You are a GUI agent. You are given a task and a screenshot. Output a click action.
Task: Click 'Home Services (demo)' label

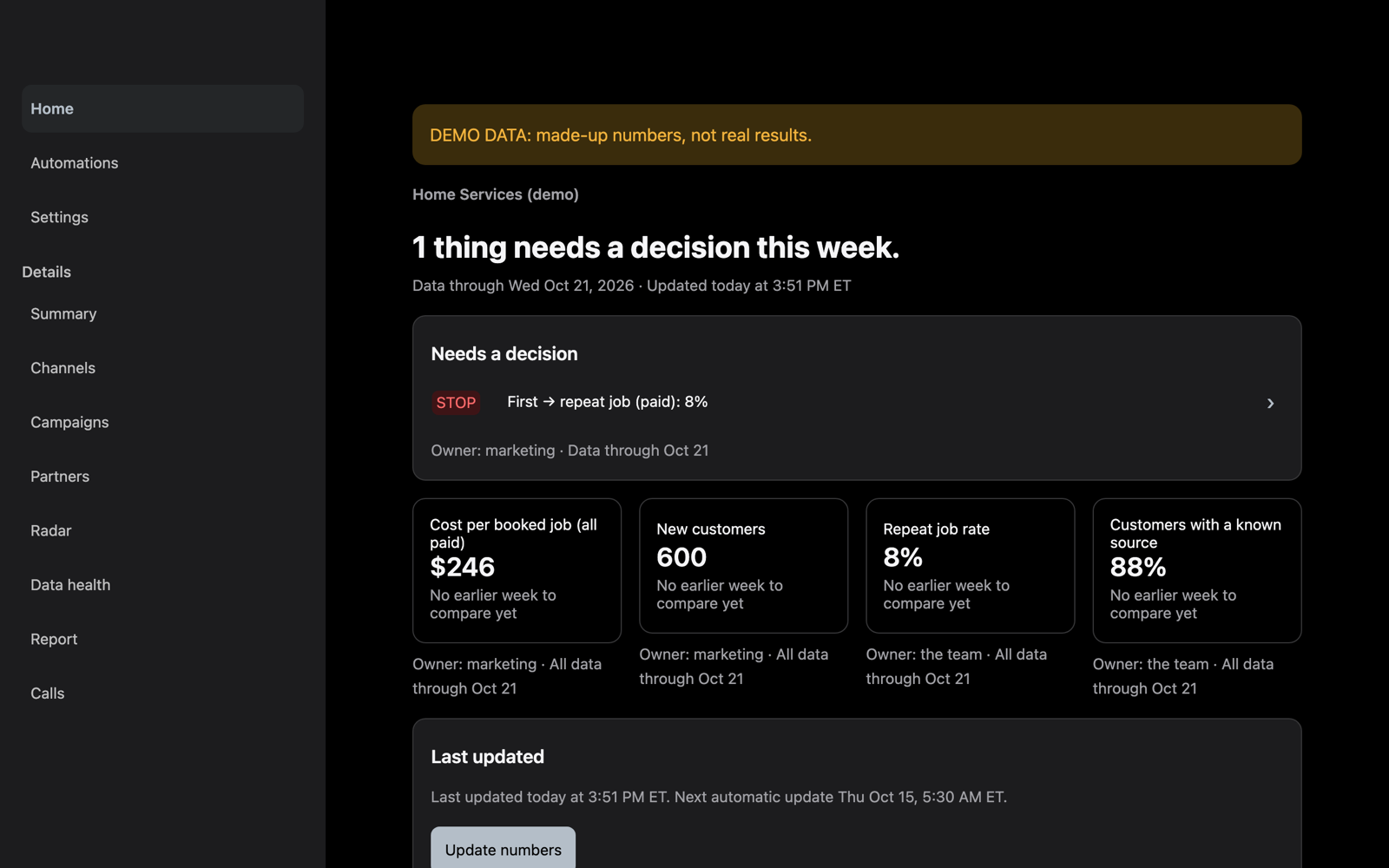point(496,194)
